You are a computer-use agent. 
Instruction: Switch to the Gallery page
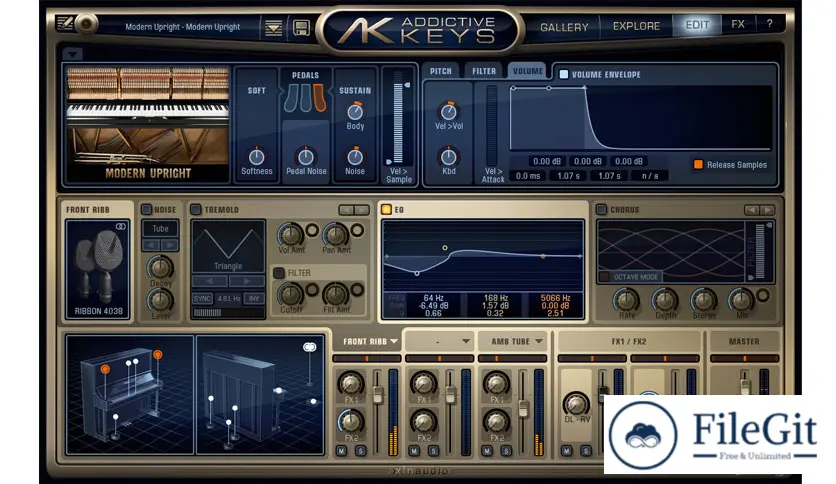click(564, 27)
